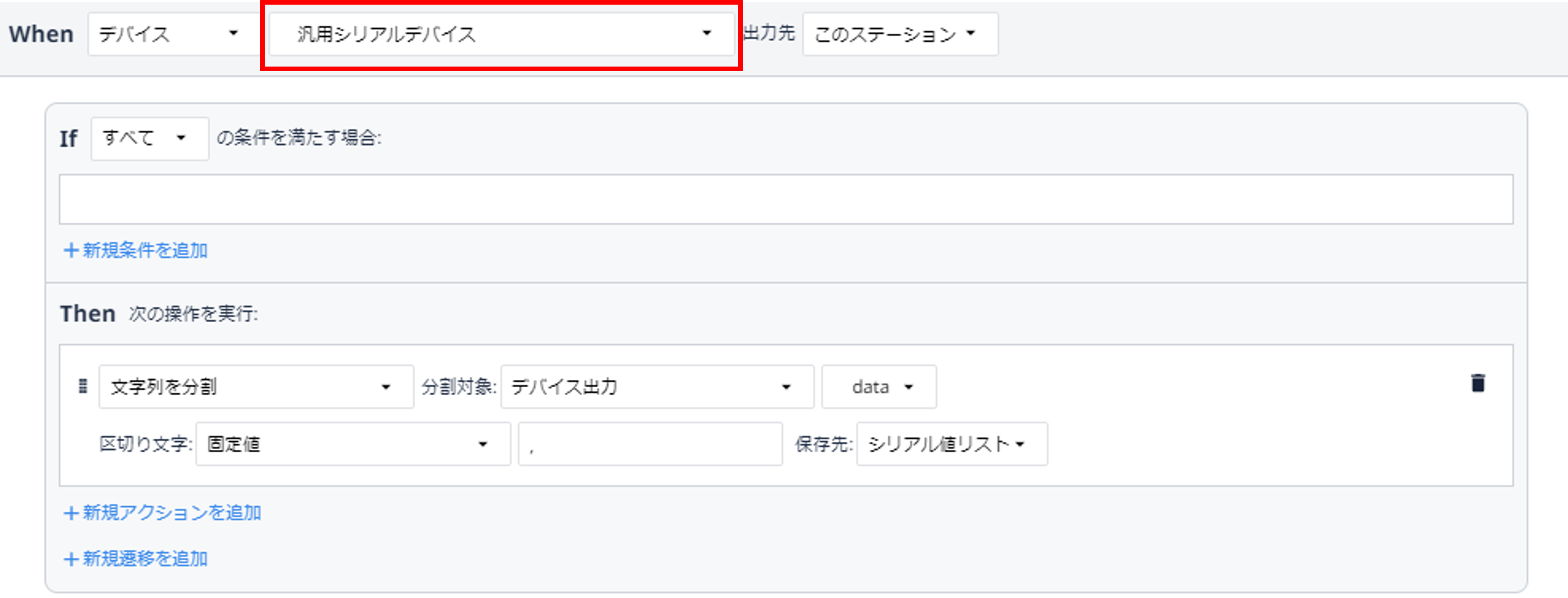Open the すべて condition dropdown
The width and height of the screenshot is (1568, 598).
click(x=150, y=138)
